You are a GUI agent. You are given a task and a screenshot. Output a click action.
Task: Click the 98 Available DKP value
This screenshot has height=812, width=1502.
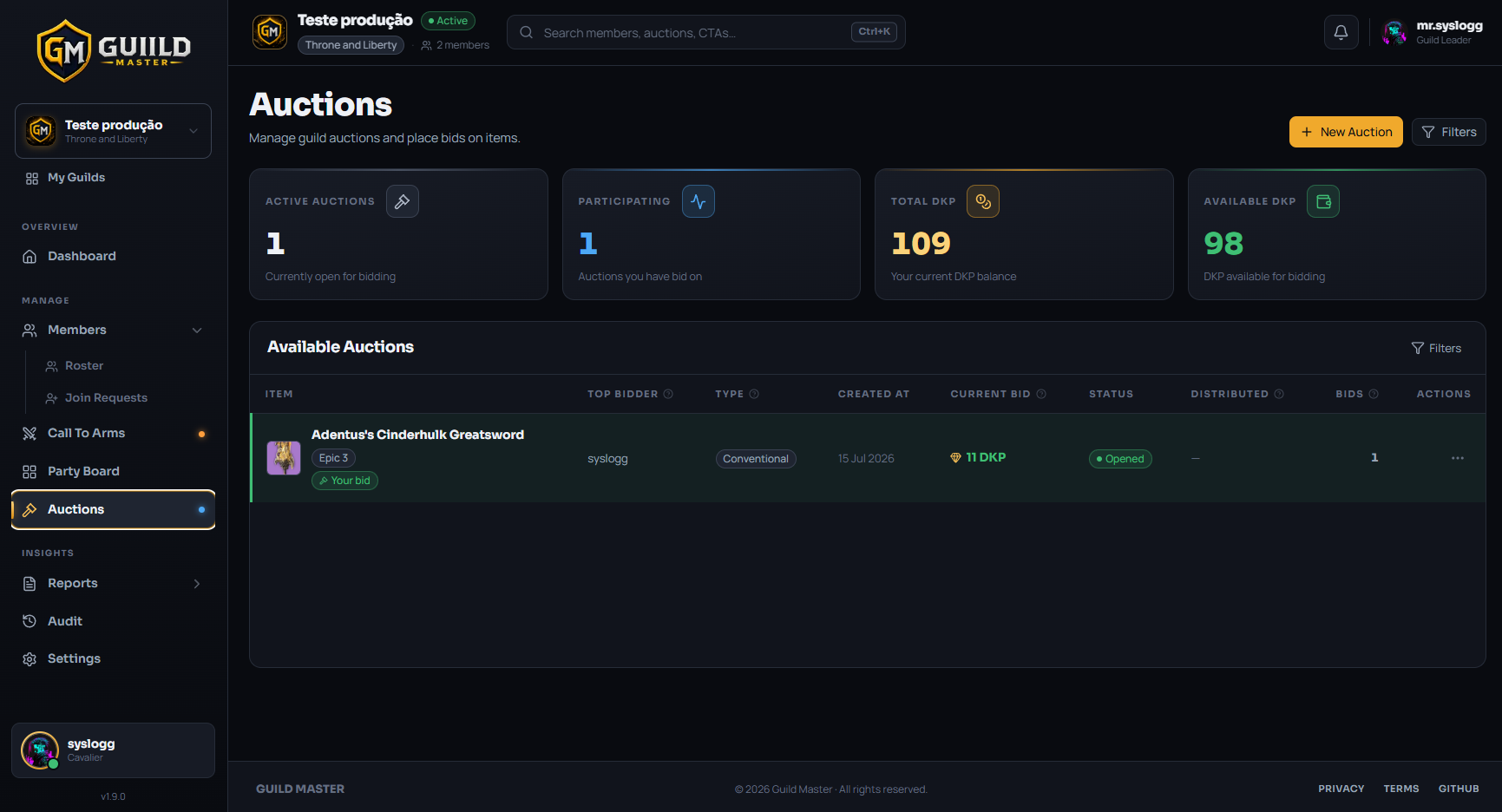click(x=1223, y=244)
